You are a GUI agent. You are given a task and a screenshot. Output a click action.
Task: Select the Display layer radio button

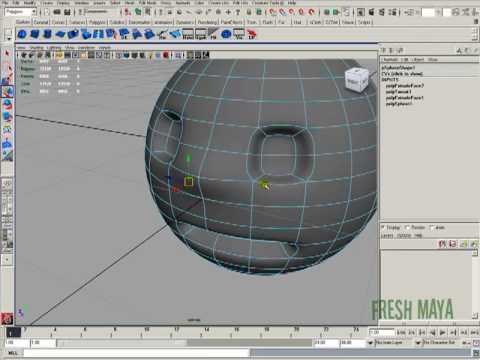click(x=383, y=227)
